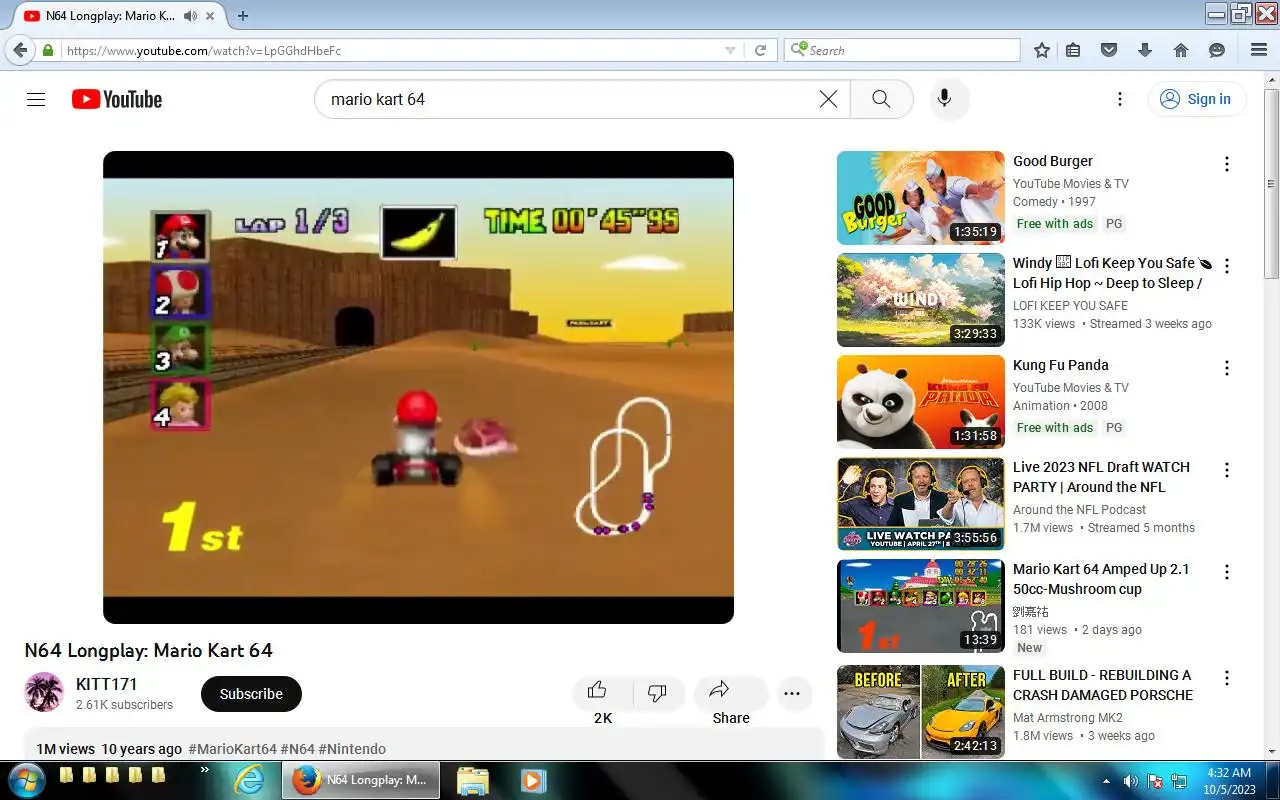
Task: Click the Firefox search box
Action: (x=902, y=50)
